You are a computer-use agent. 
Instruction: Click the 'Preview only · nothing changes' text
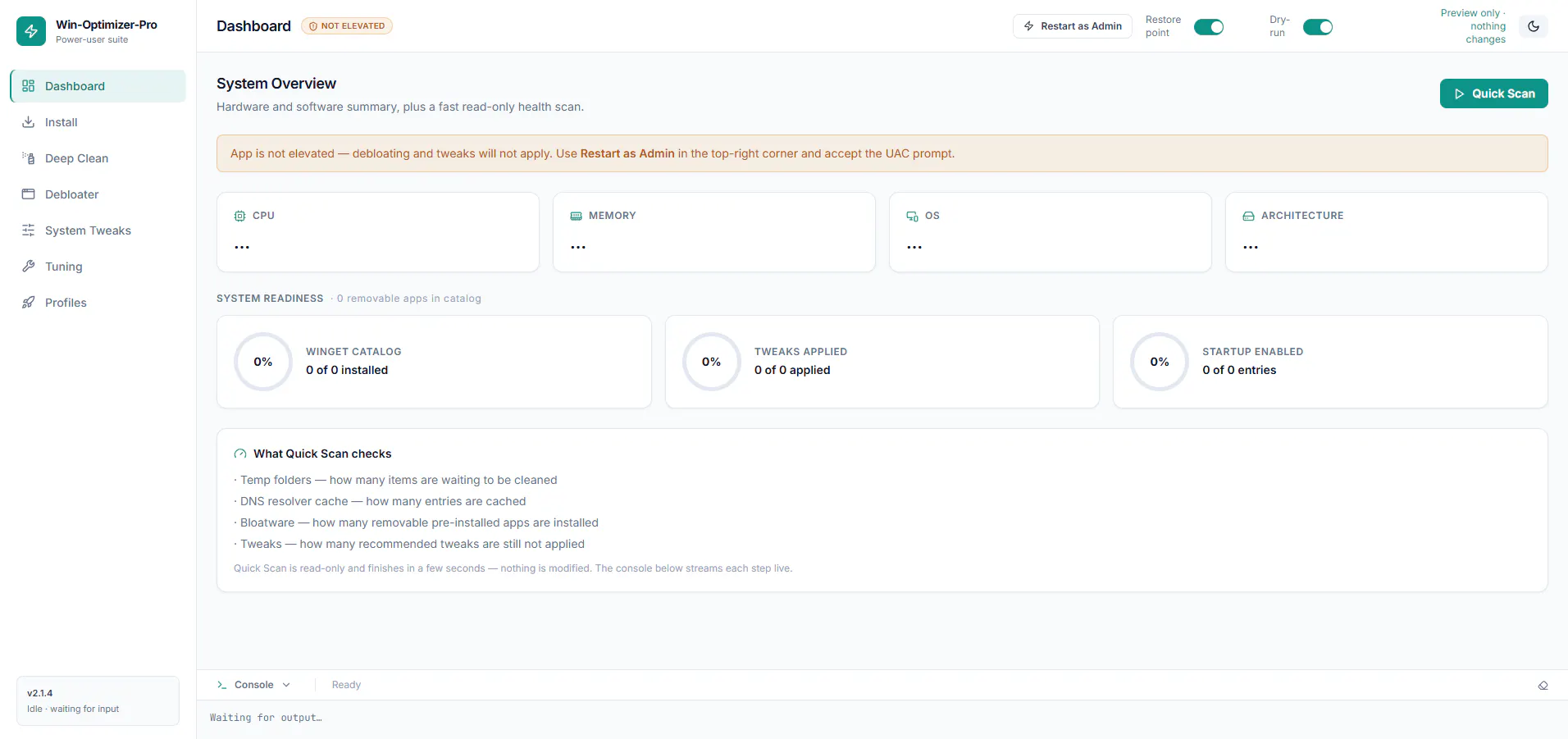[x=1473, y=26]
